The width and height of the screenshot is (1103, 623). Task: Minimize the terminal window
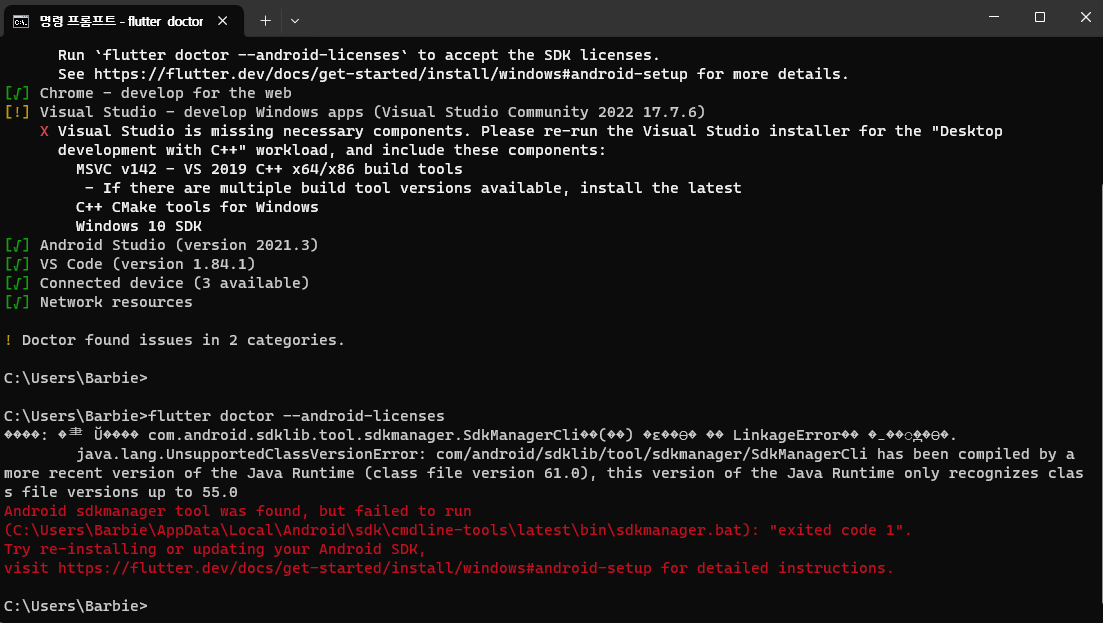tap(994, 17)
